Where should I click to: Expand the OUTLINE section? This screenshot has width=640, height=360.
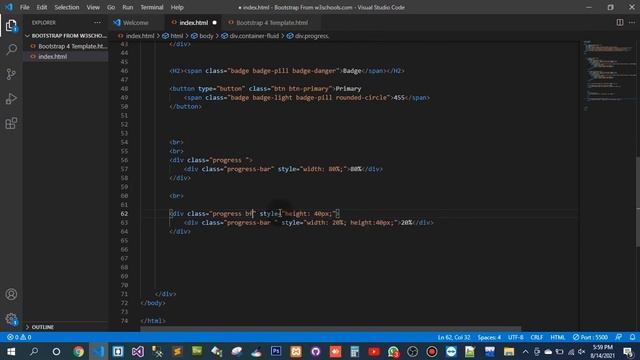point(42,327)
